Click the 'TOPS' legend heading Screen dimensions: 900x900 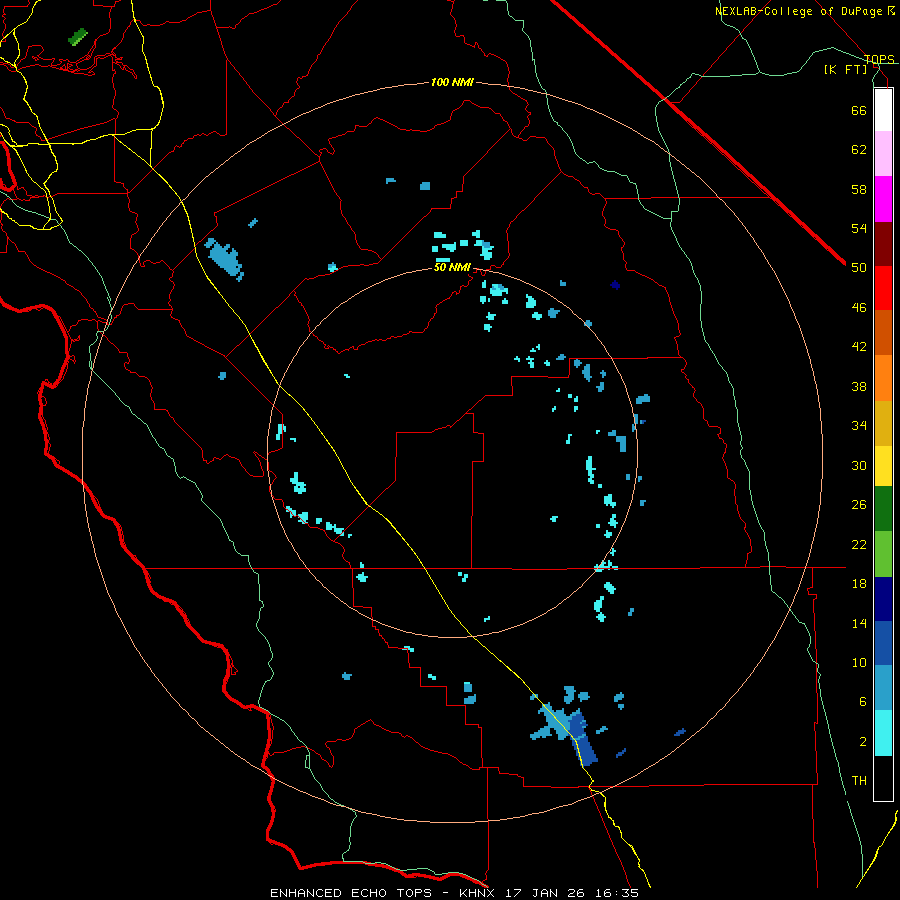879,59
